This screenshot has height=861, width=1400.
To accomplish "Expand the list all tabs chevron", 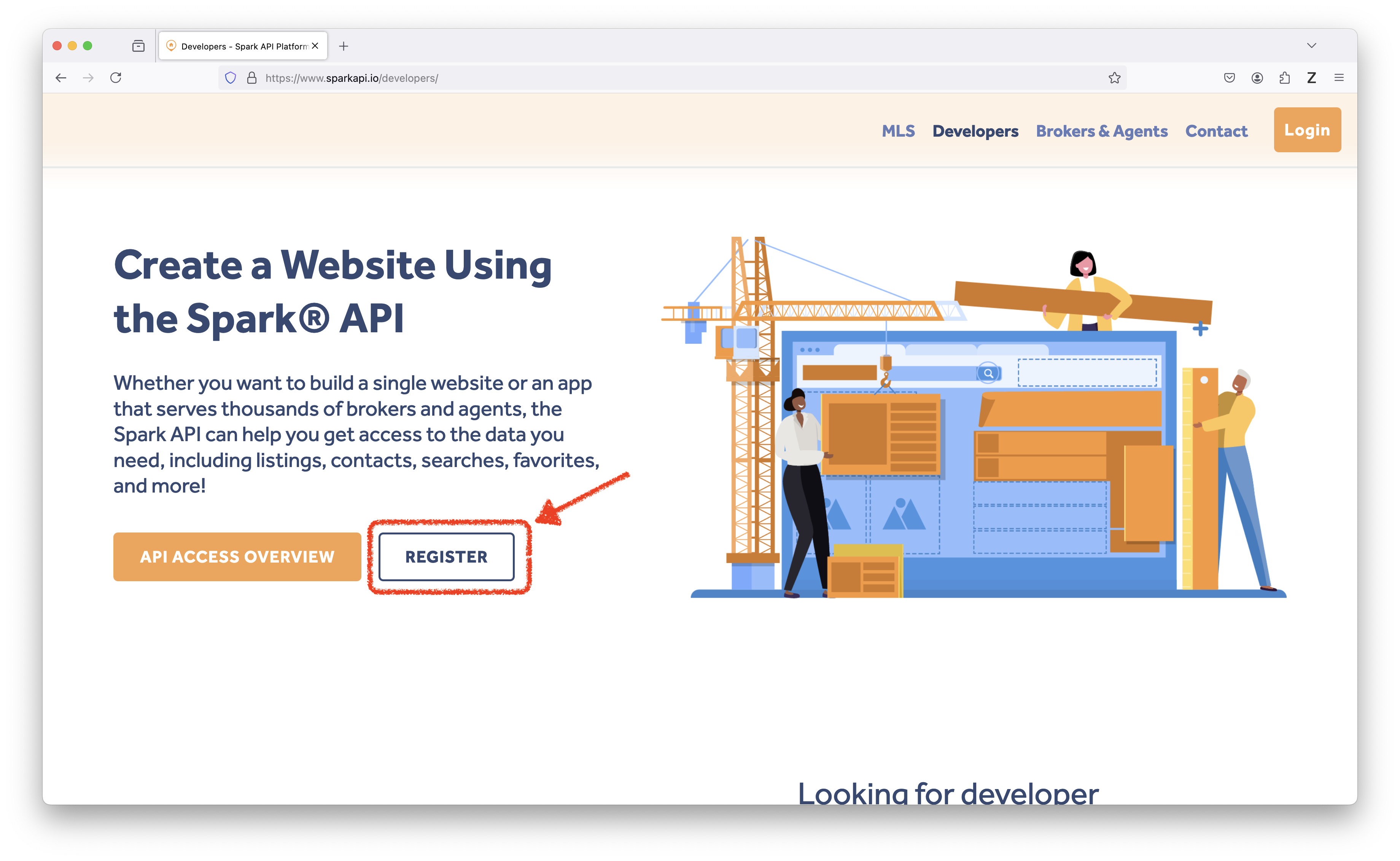I will click(1312, 46).
